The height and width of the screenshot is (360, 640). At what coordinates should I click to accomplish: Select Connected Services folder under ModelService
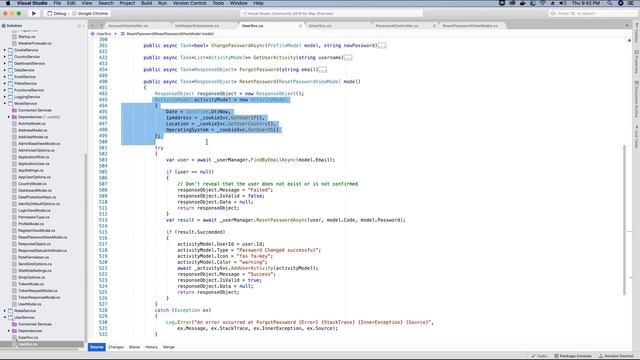pos(35,110)
